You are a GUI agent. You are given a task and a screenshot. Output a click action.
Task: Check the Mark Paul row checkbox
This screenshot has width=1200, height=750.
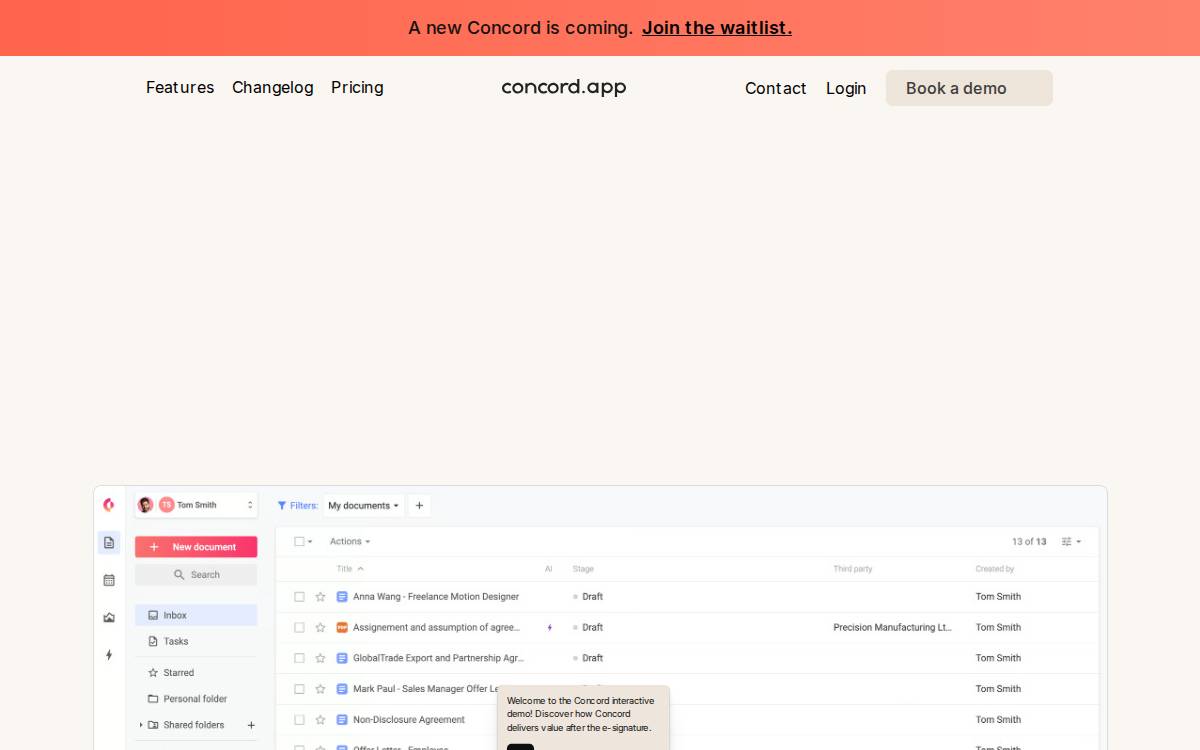click(299, 689)
